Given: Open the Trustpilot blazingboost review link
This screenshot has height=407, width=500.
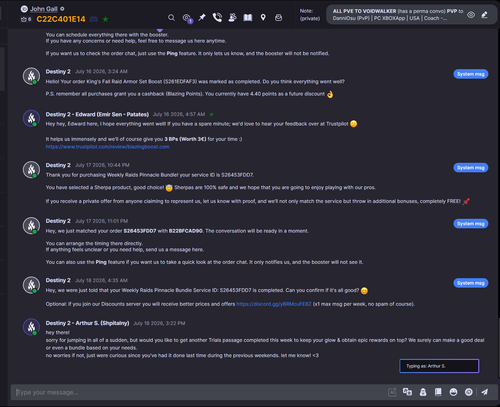Looking at the screenshot, I should pyautogui.click(x=107, y=147).
